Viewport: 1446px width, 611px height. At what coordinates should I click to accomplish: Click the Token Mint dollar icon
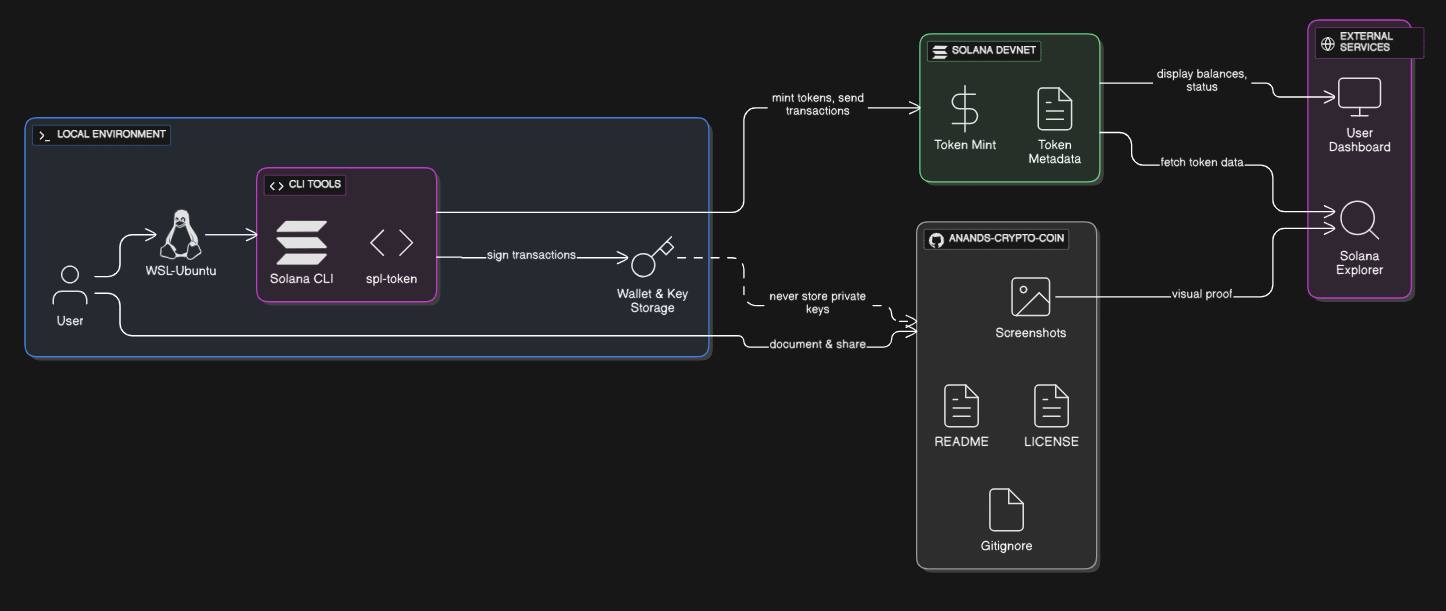tap(965, 109)
